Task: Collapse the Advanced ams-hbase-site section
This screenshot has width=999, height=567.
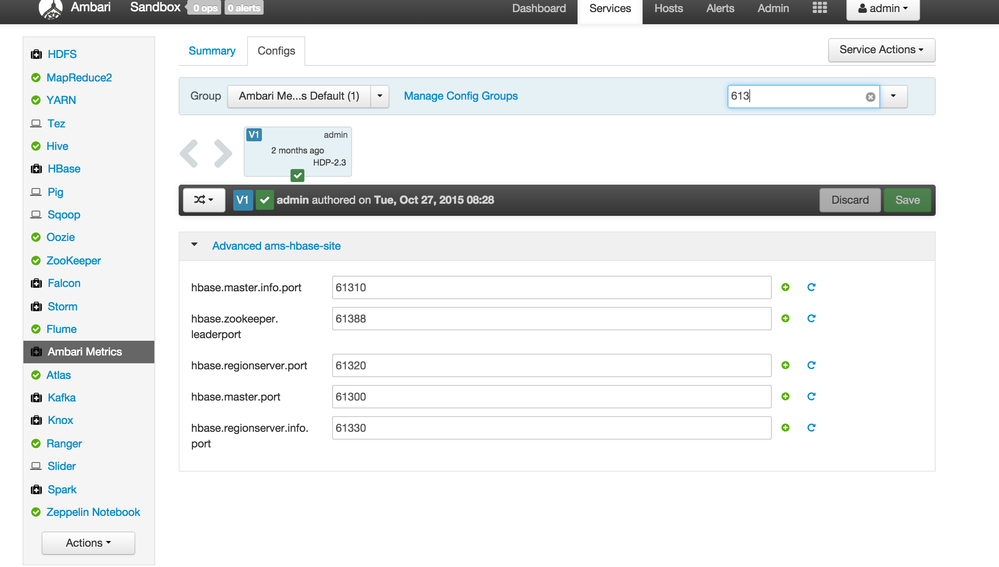Action: coord(194,245)
